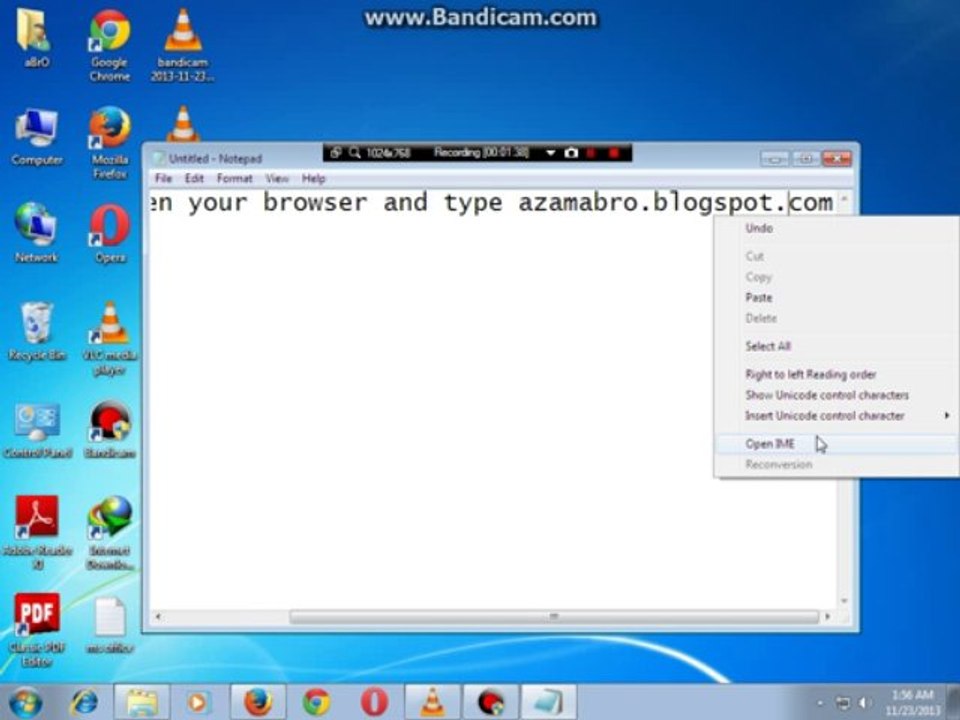Switch to Bandicam on the taskbar
The height and width of the screenshot is (720, 960).
(x=490, y=702)
